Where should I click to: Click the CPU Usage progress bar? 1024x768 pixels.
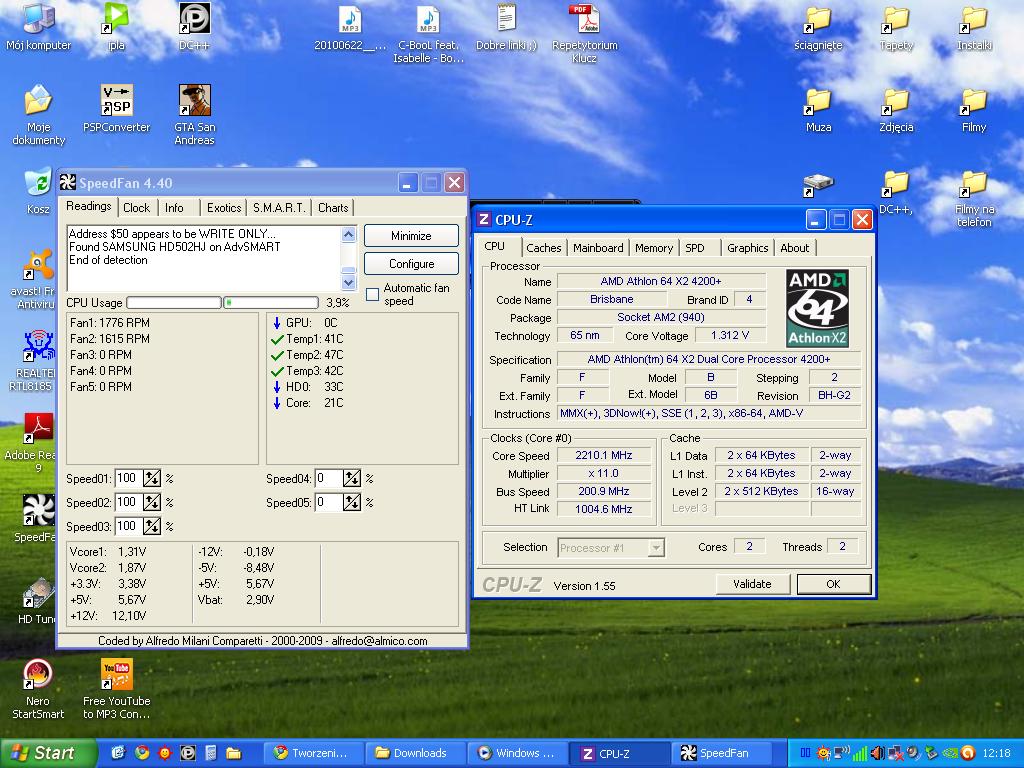[x=173, y=302]
